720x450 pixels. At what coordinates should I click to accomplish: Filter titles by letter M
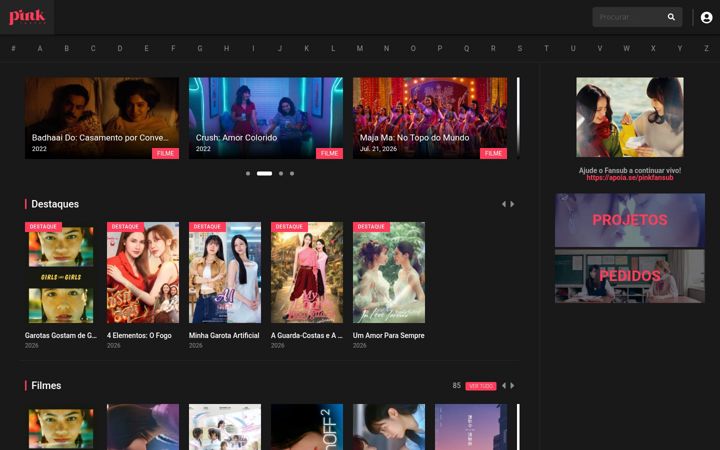(x=360, y=48)
